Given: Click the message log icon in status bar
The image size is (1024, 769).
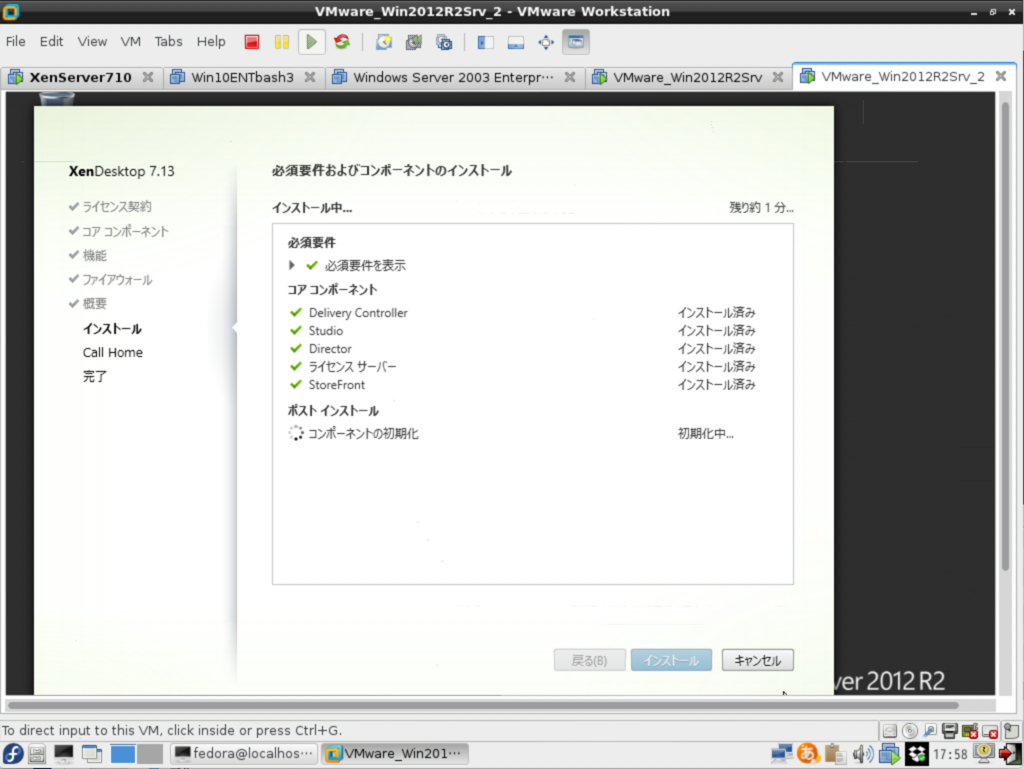Looking at the screenshot, I should tap(1011, 730).
